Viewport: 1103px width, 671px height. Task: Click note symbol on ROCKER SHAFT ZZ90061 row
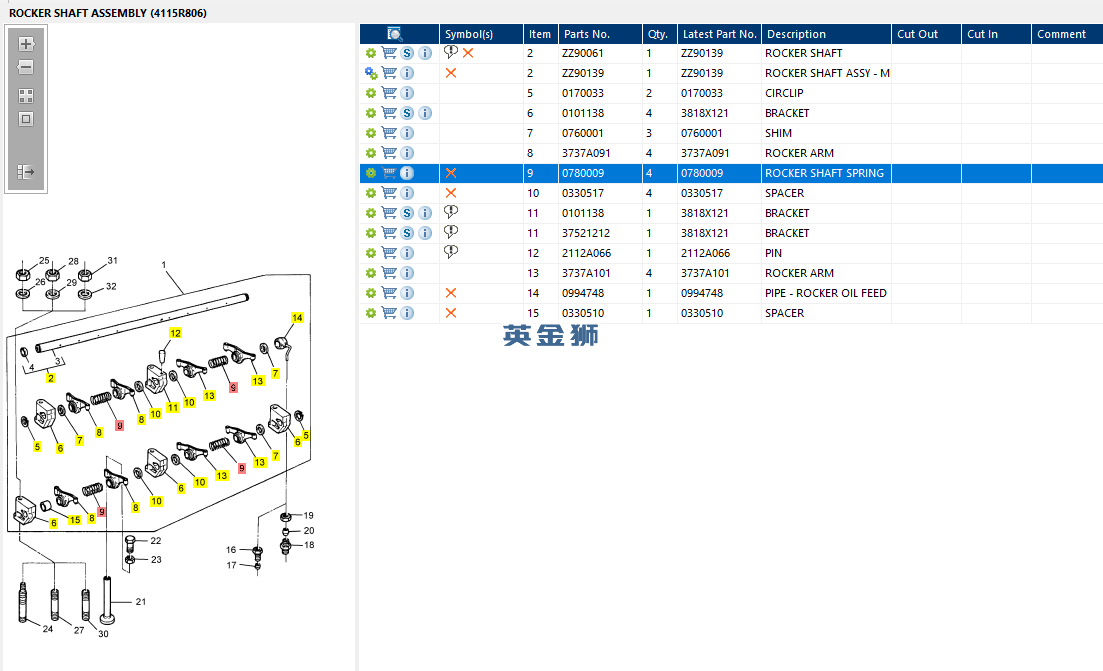click(451, 52)
